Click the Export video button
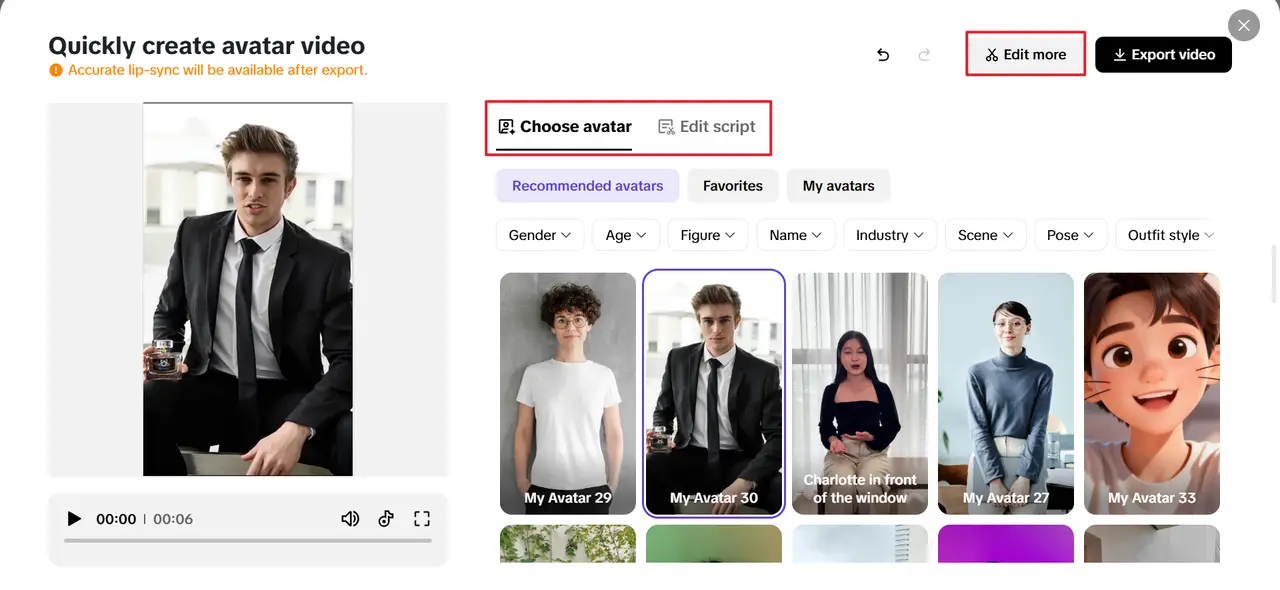The height and width of the screenshot is (590, 1280). click(1163, 54)
